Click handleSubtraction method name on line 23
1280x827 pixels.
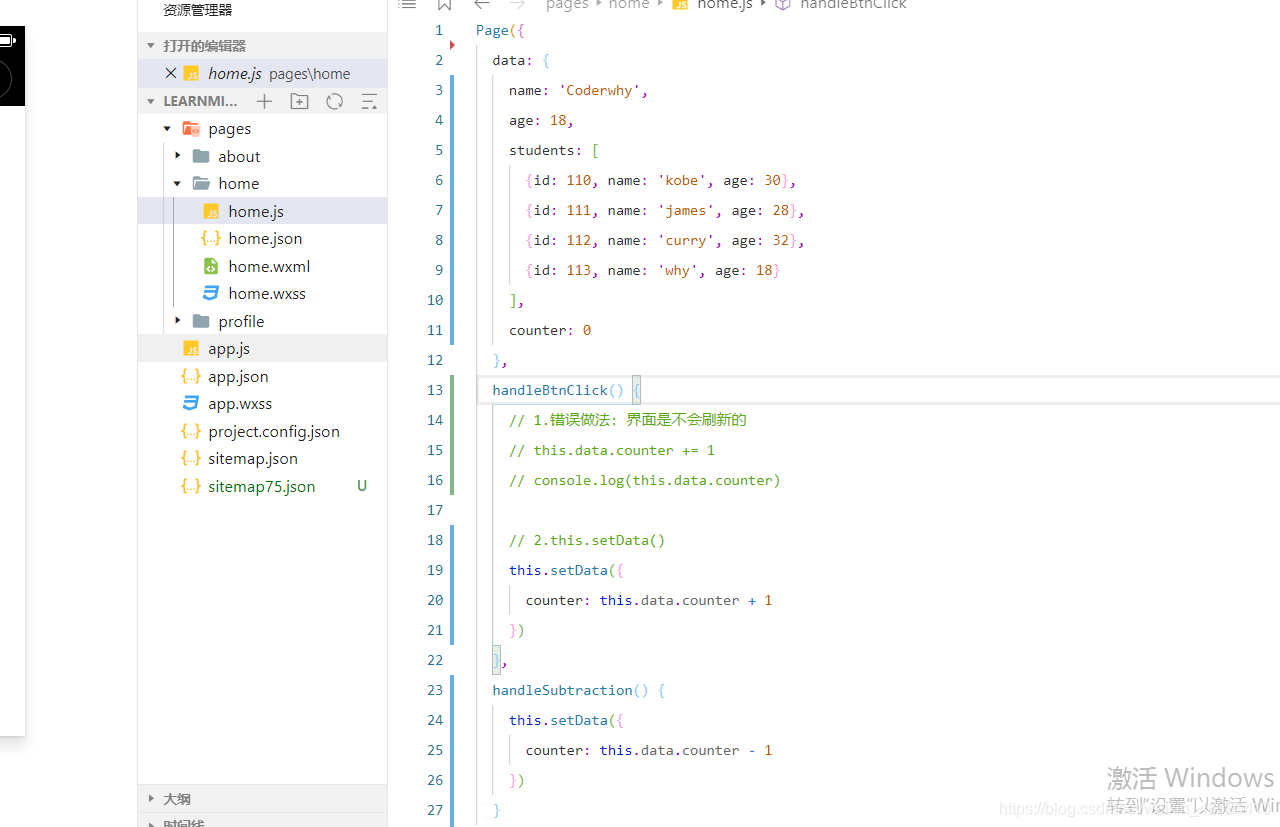[563, 690]
